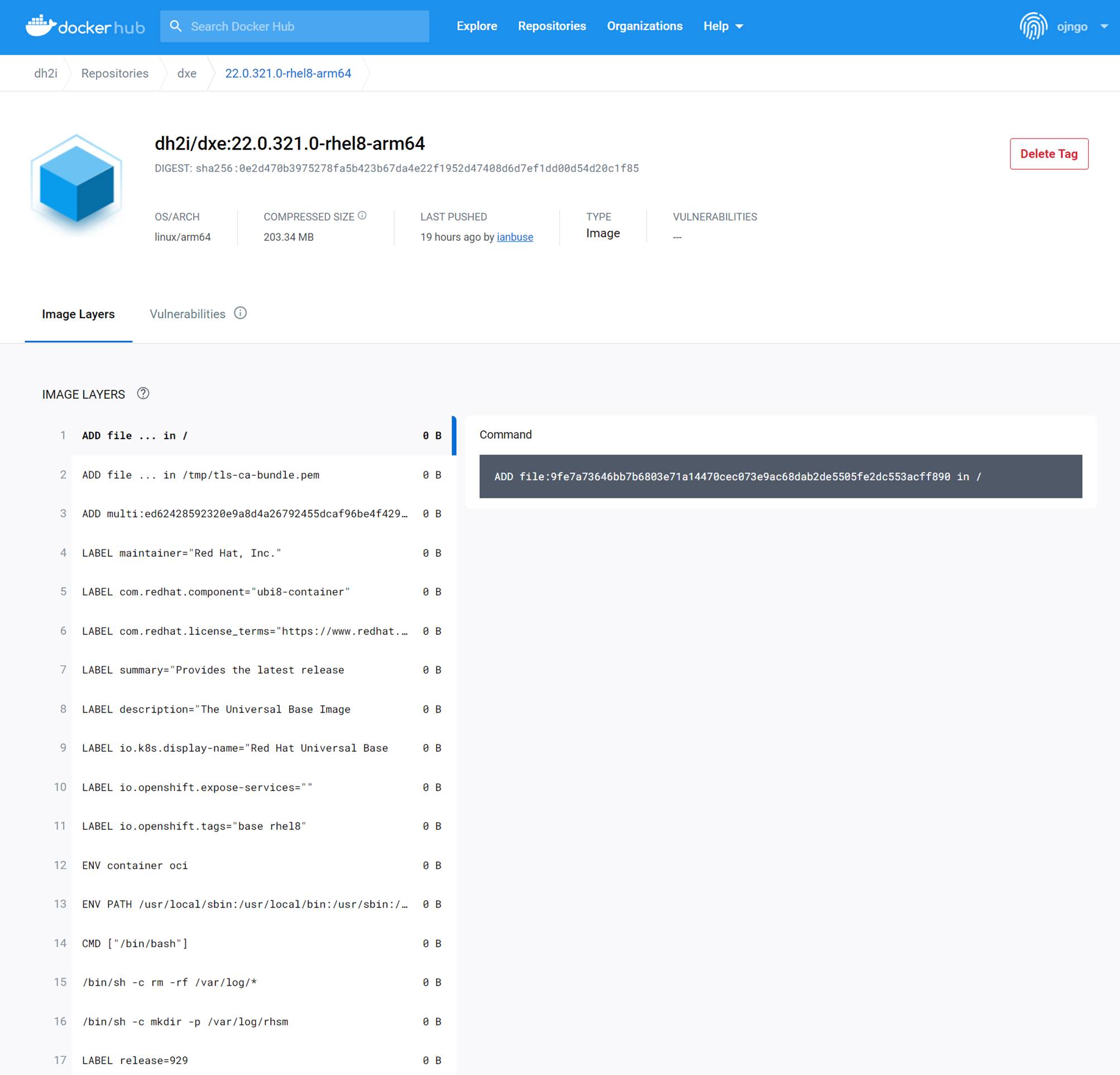
Task: Open the Explore menu item
Action: 477,26
